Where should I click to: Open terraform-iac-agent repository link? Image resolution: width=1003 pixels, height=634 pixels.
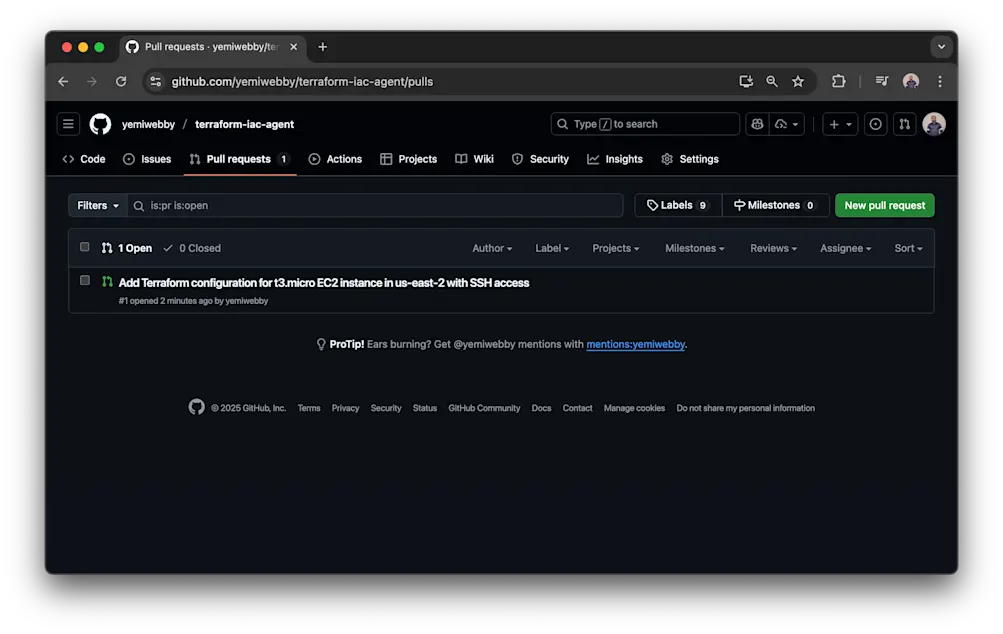[244, 124]
